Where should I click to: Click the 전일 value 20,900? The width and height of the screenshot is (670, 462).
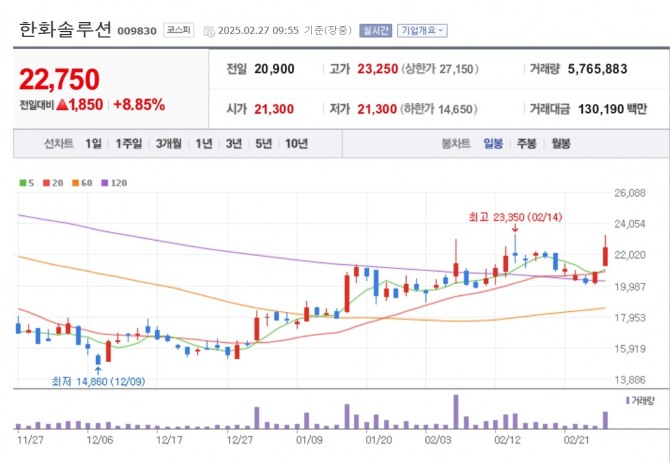pos(274,69)
